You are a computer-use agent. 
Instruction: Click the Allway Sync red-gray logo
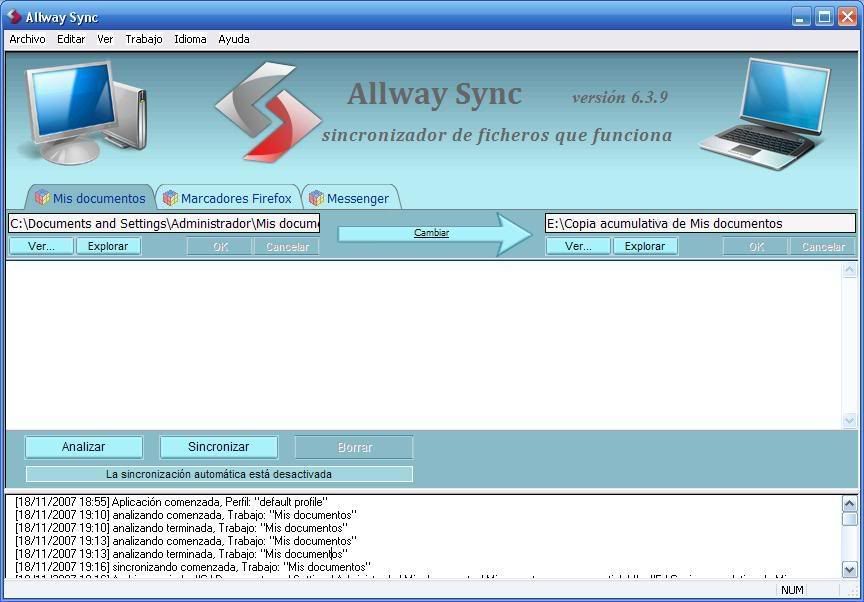click(268, 112)
